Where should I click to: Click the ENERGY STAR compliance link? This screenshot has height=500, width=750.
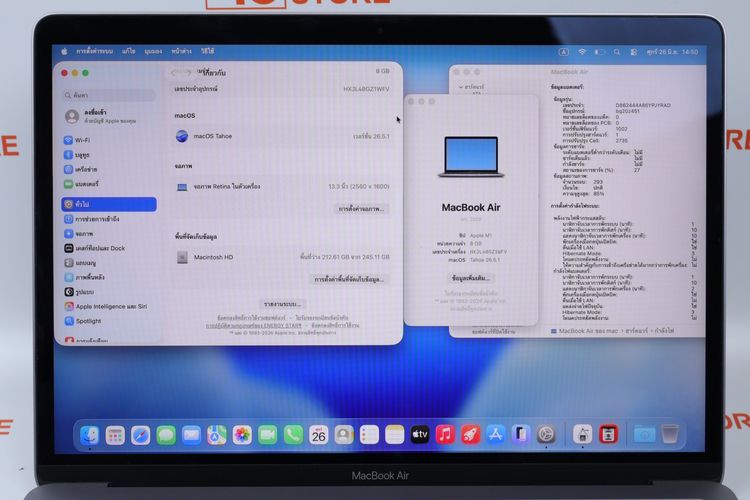[254, 325]
